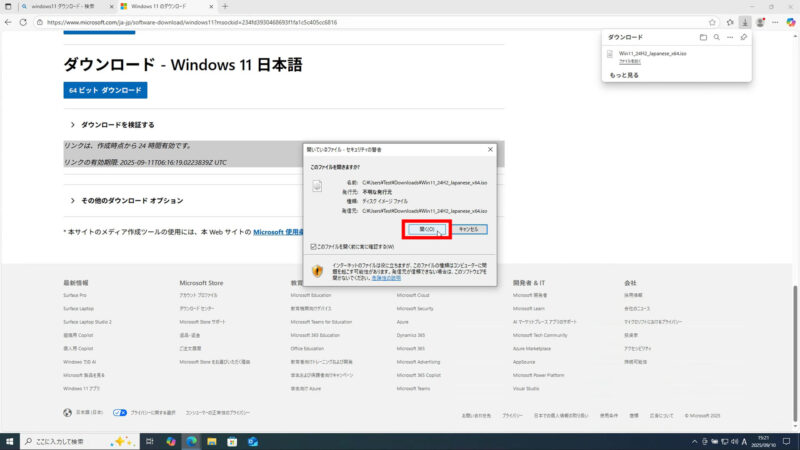
Task: Click search icon in Downloads panel
Action: point(716,37)
